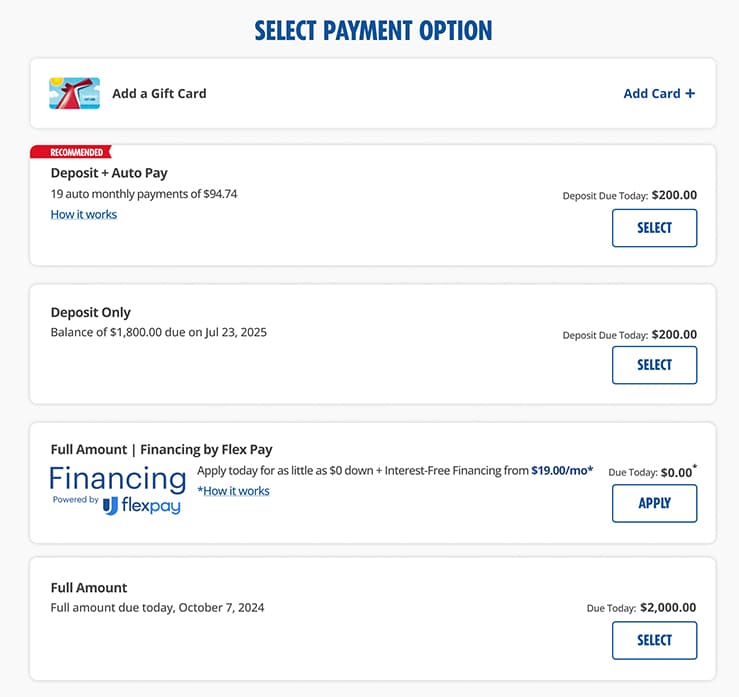Click the 19 auto monthly payments text
The height and width of the screenshot is (697, 739).
click(144, 194)
